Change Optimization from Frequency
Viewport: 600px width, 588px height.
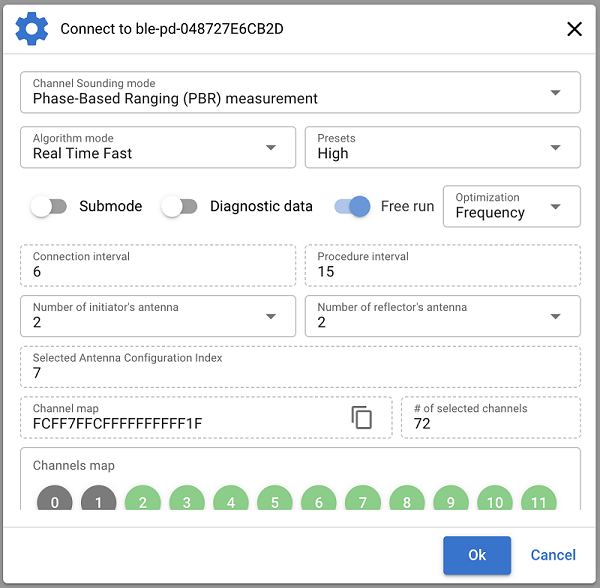[x=511, y=206]
